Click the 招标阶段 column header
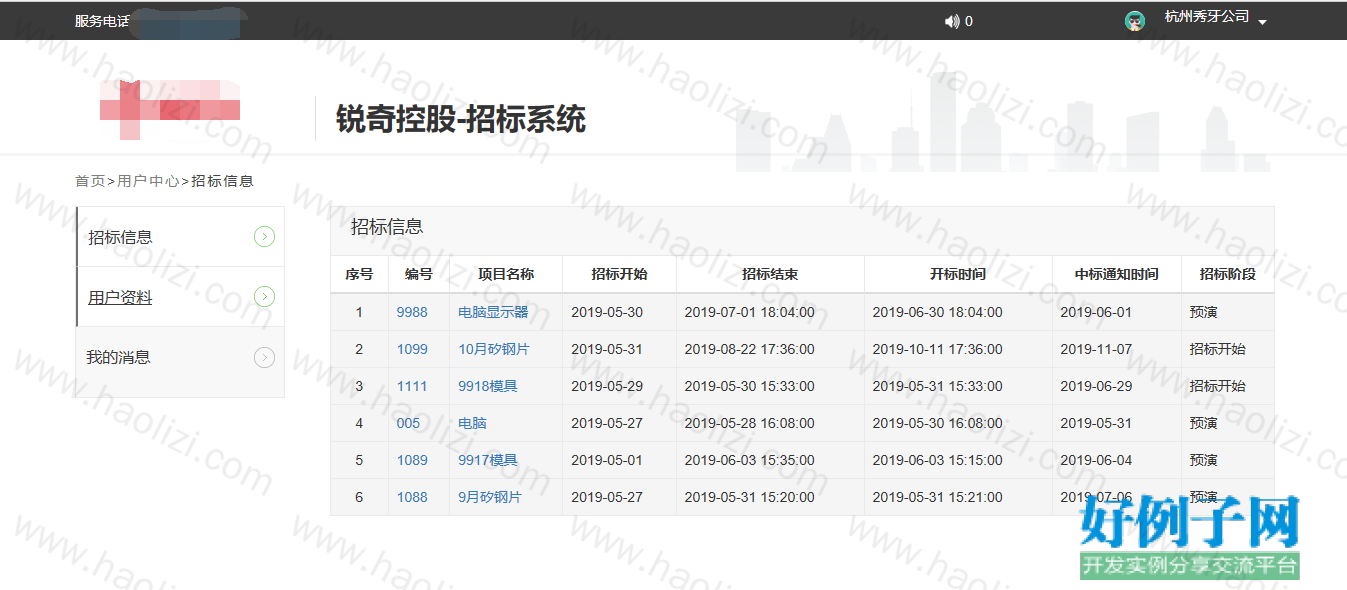1347x590 pixels. coord(1228,274)
